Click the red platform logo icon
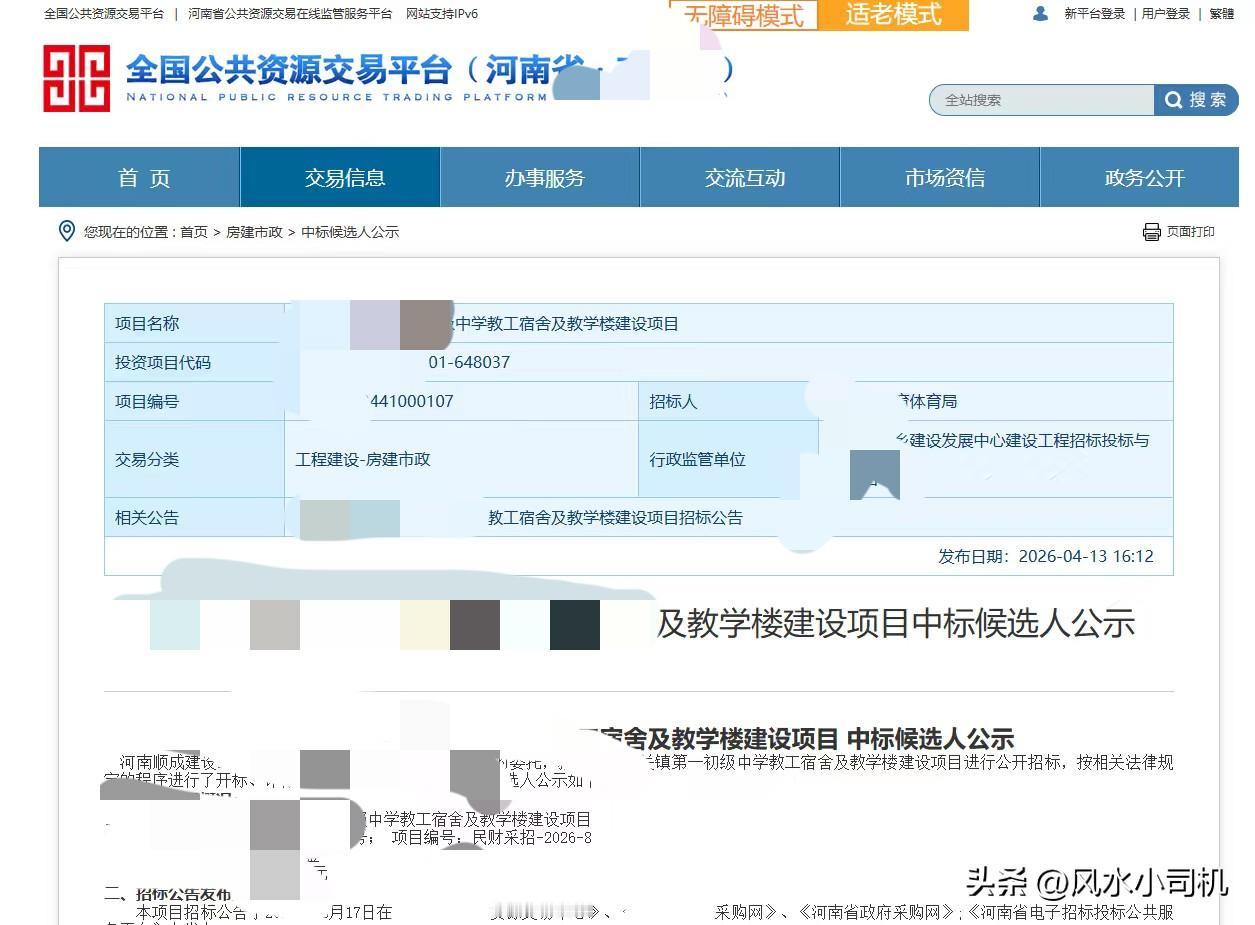 pos(76,78)
